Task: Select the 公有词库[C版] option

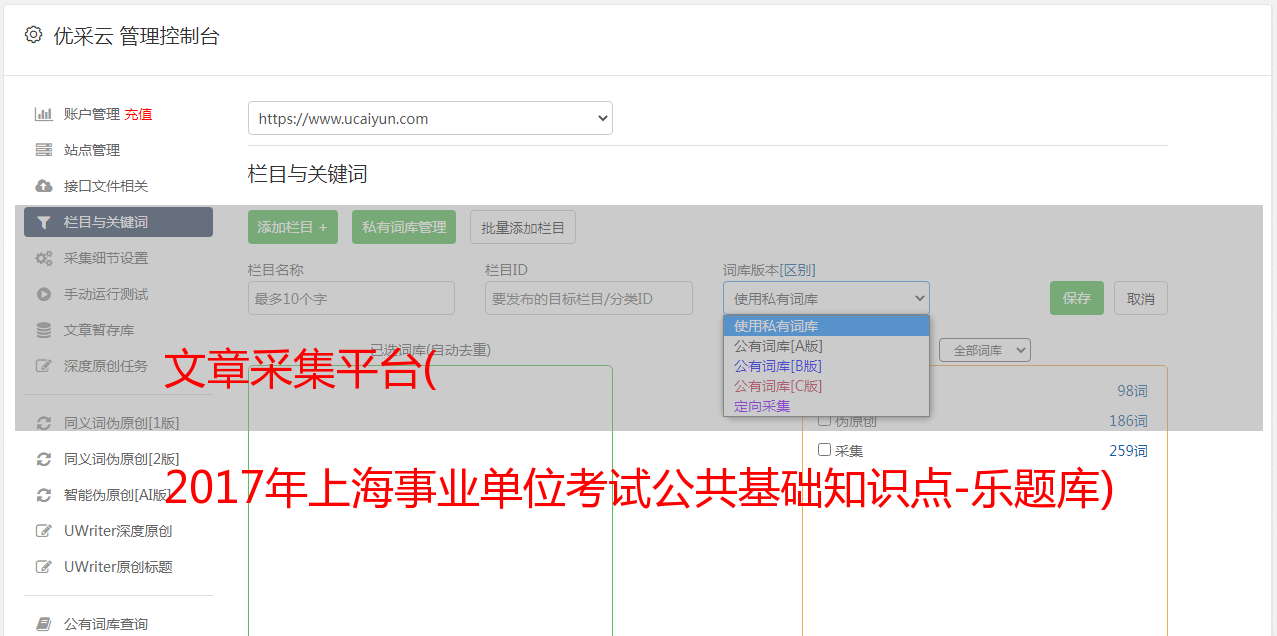Action: 826,386
